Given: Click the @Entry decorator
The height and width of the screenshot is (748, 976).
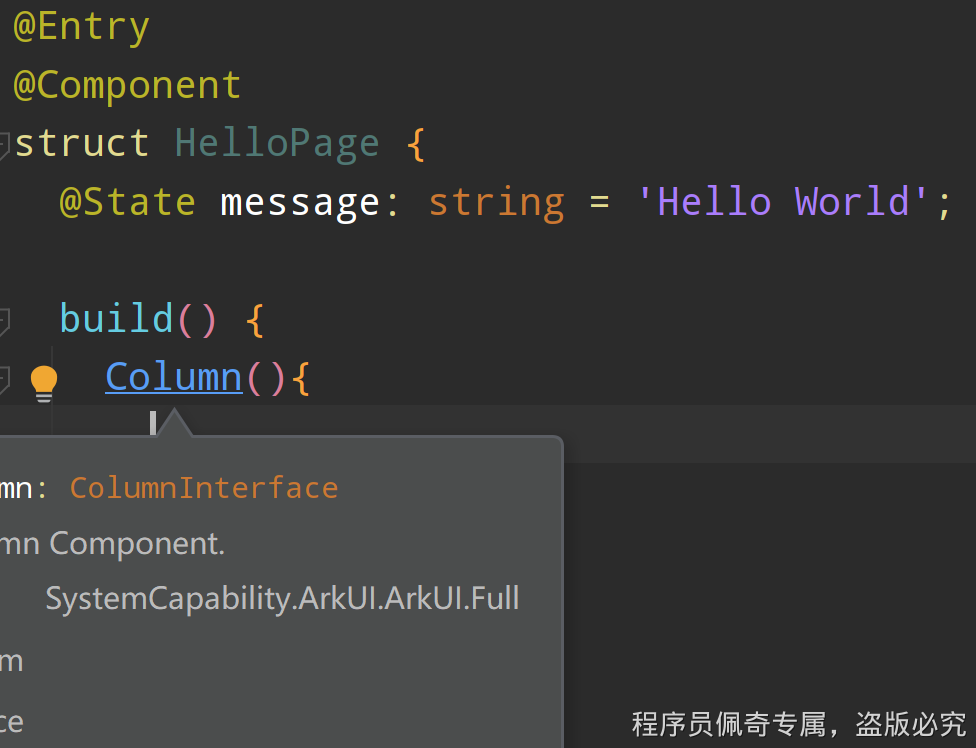Looking at the screenshot, I should 81,26.
